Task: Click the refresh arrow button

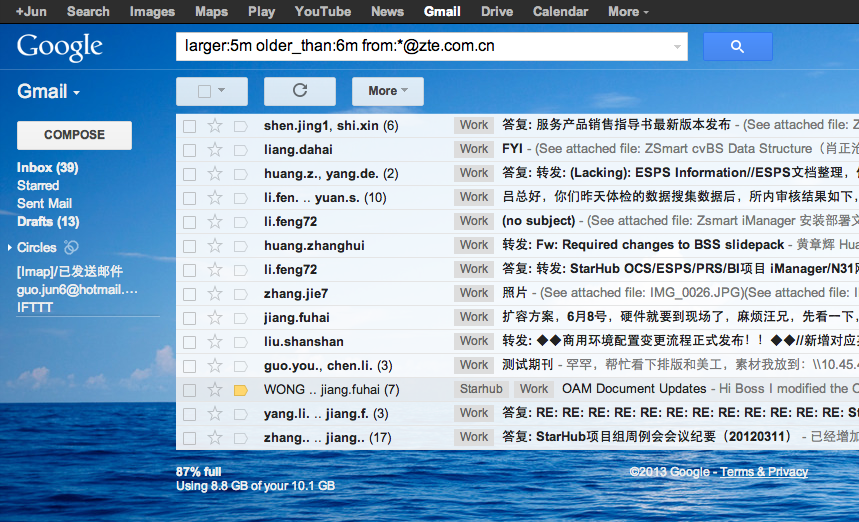Action: tap(299, 91)
